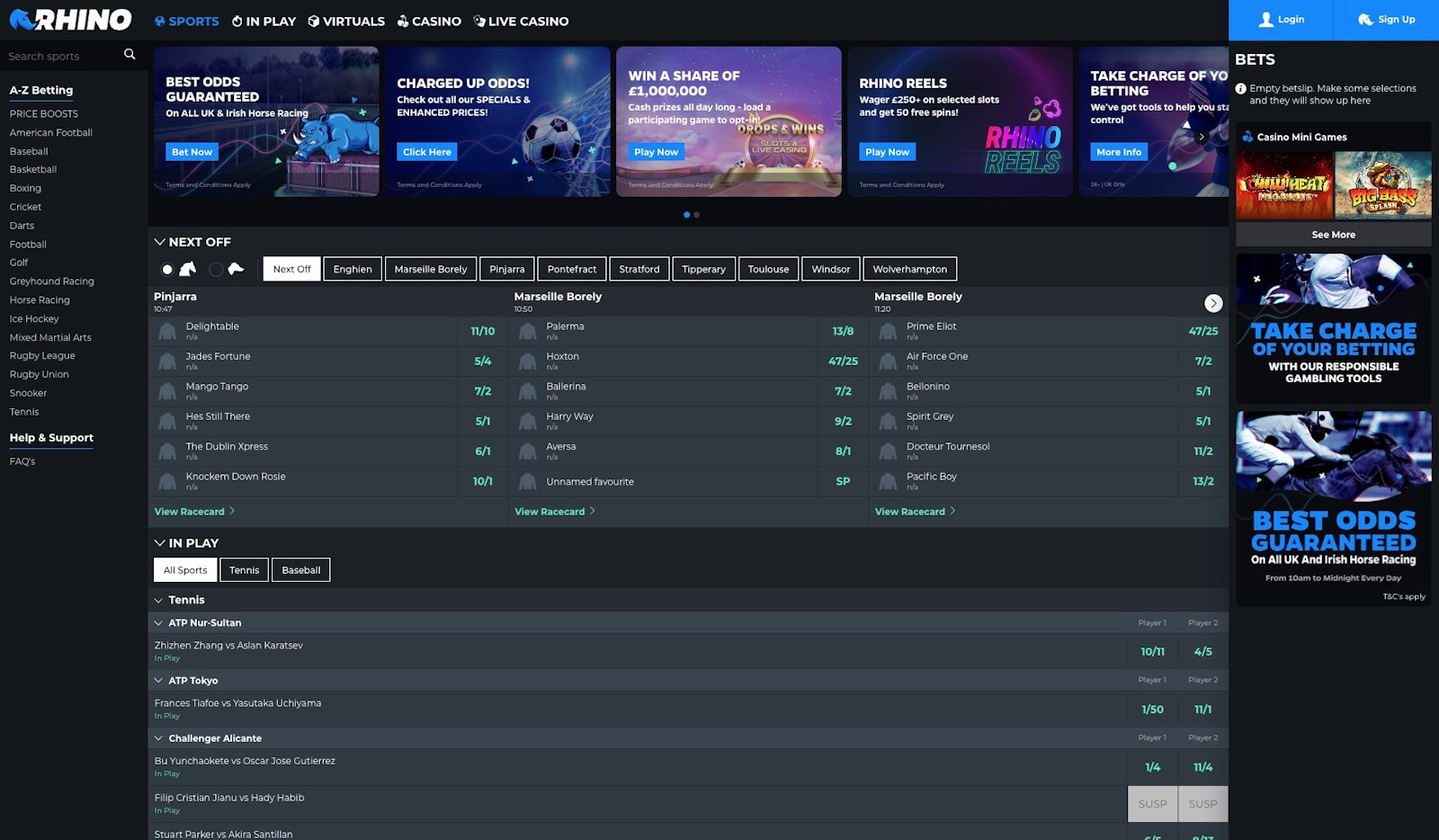The height and width of the screenshot is (840, 1439).
Task: Click the greyhound racing icon
Action: coord(236,269)
